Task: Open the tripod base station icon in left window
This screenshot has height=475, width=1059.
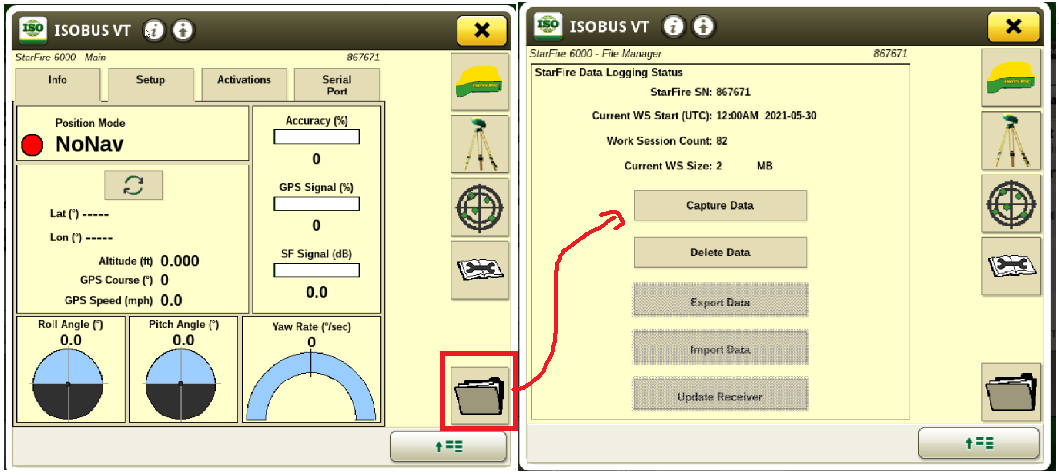Action: point(480,143)
